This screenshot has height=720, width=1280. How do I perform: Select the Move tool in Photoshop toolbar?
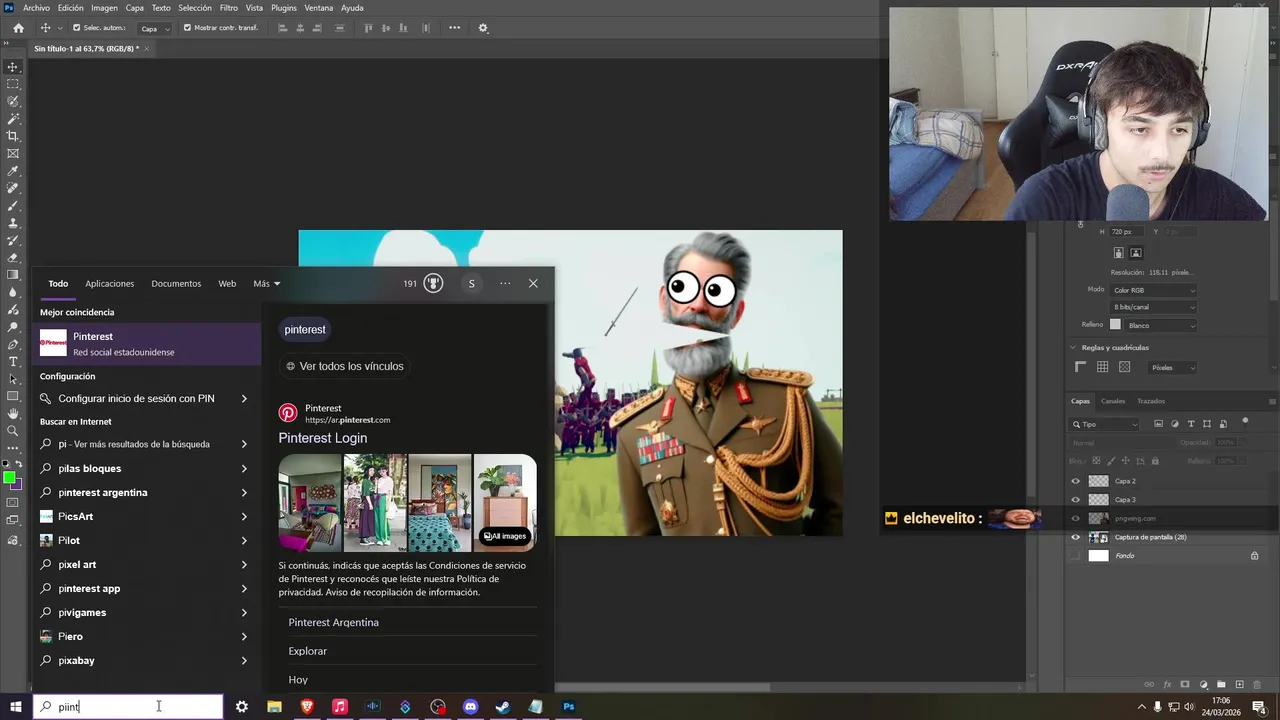tap(13, 67)
